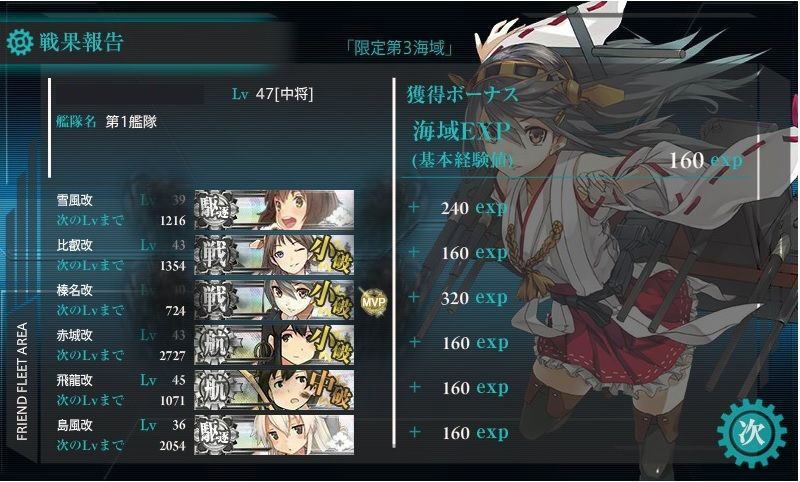The image size is (800, 482).
Task: Click the gear icon beside 戦果報告
Action: [19, 42]
